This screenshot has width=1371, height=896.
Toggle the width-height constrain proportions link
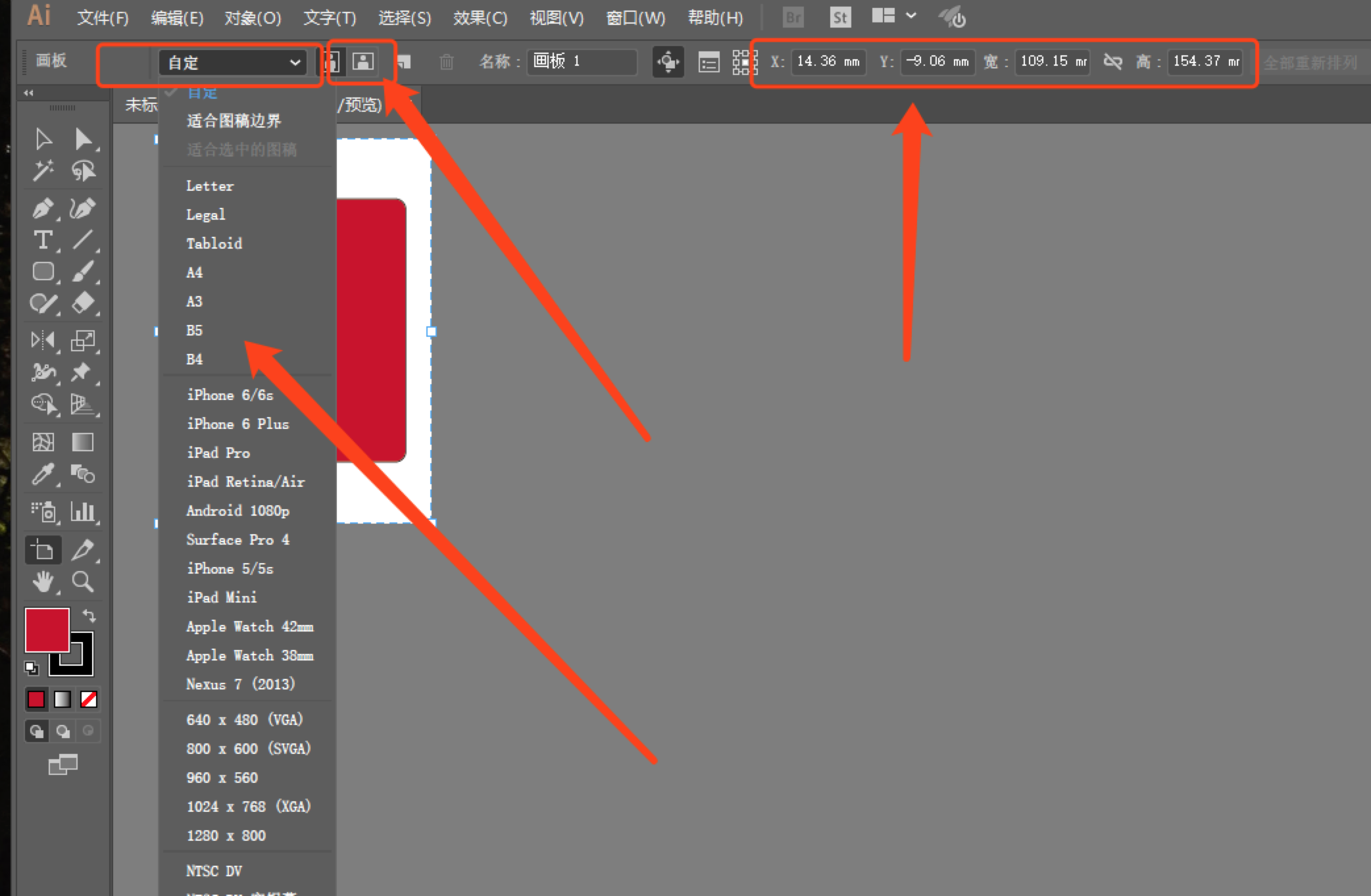[1112, 62]
